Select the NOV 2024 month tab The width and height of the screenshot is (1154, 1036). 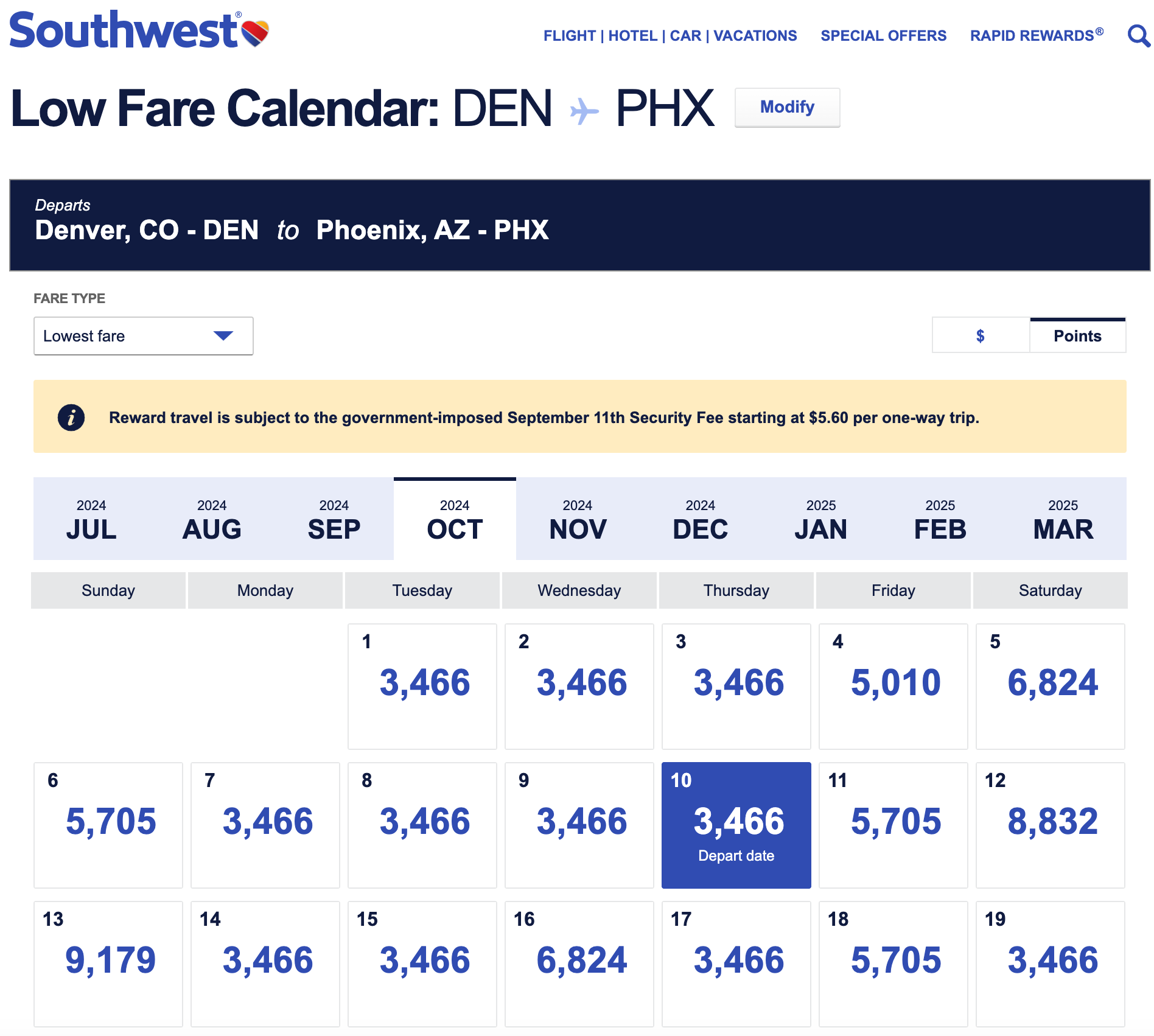point(577,519)
